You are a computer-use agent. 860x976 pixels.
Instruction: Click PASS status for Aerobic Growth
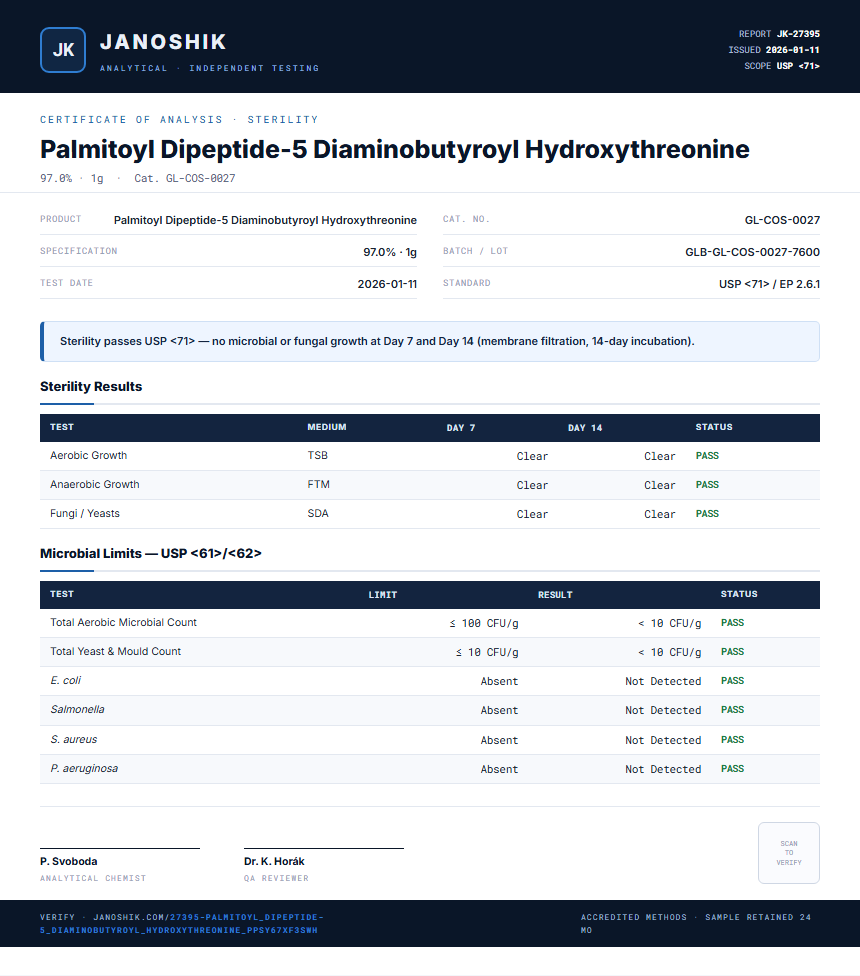707,456
